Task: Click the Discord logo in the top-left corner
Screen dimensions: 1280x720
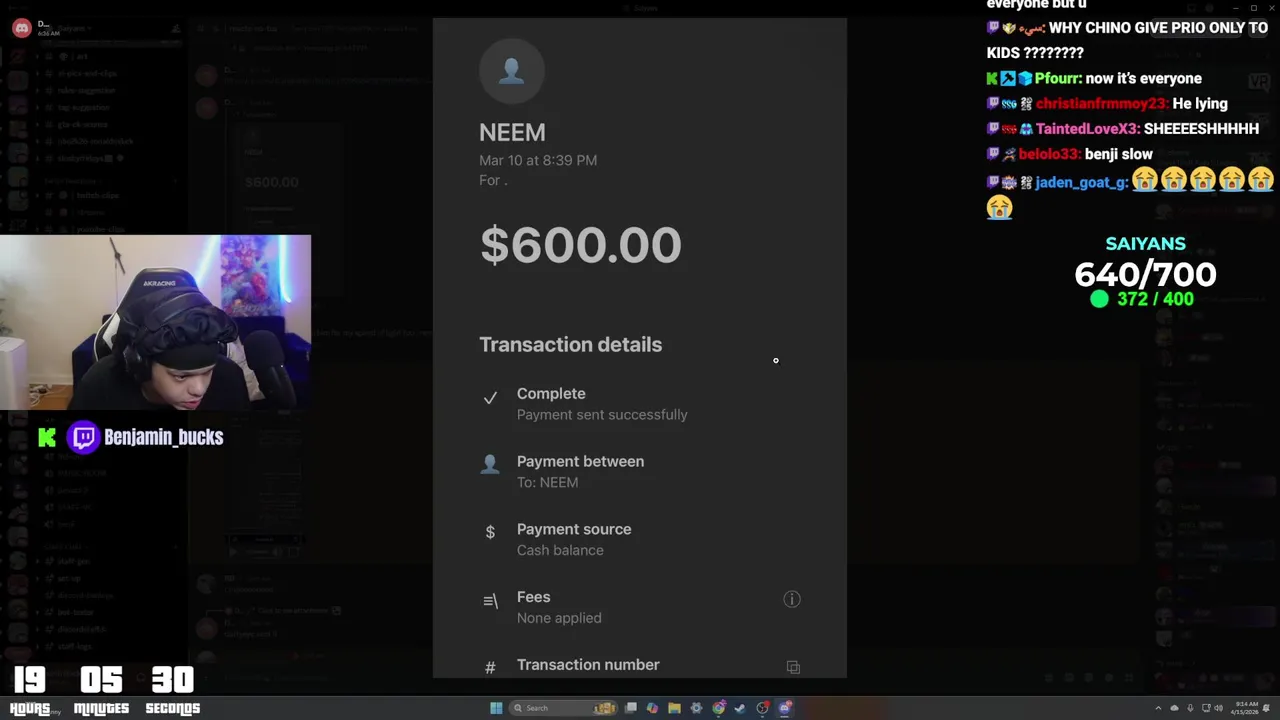Action: (21, 28)
